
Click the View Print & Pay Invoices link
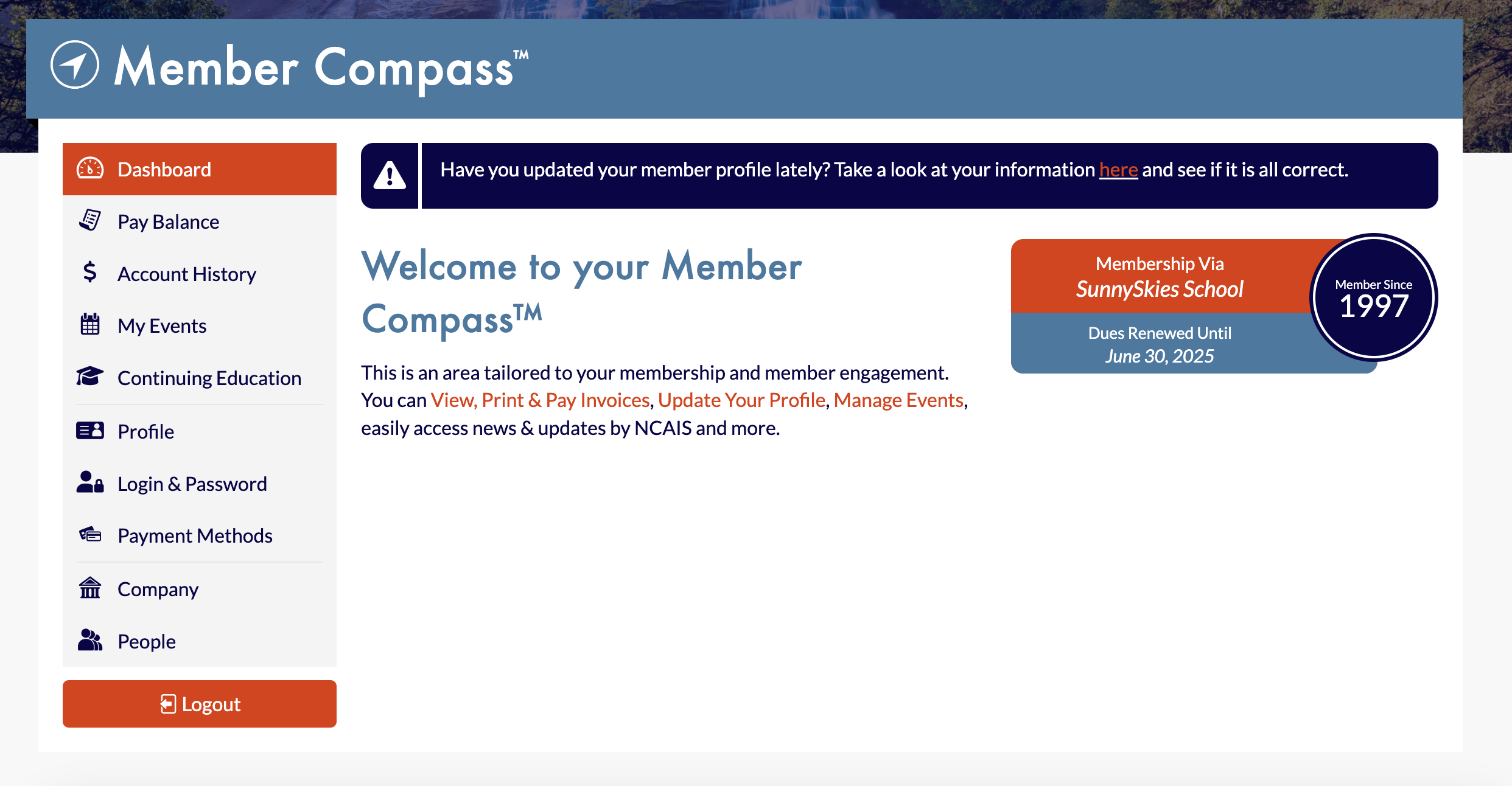click(540, 400)
